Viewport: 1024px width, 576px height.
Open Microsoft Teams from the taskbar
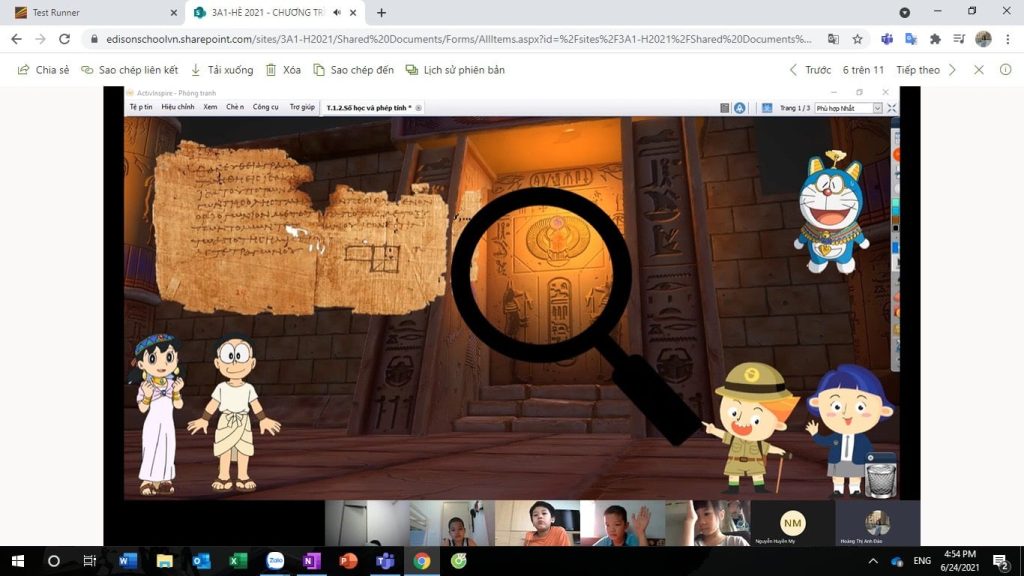[385, 561]
